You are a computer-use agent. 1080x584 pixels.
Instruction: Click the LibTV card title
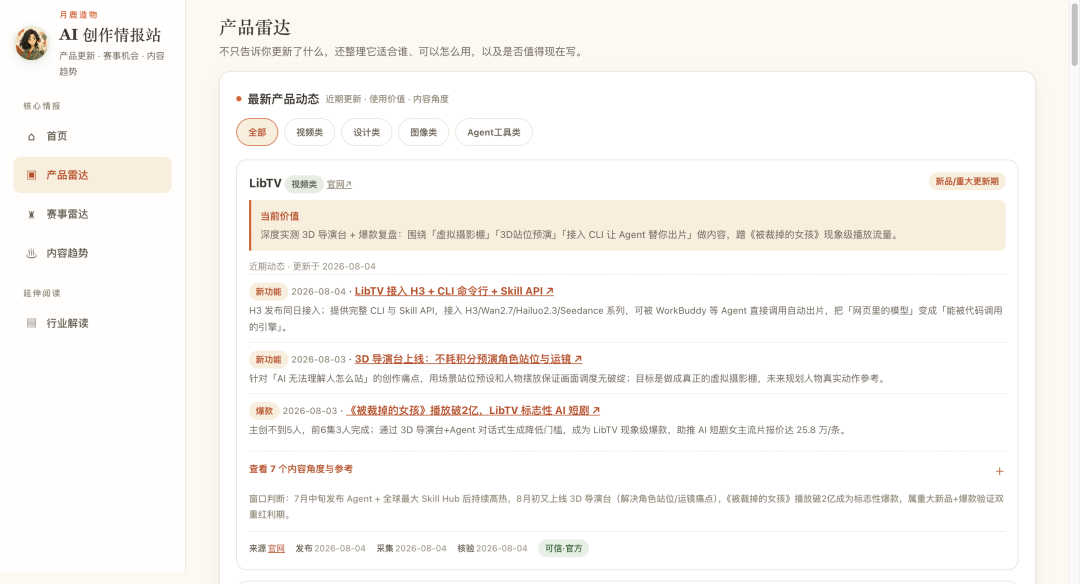pyautogui.click(x=265, y=183)
